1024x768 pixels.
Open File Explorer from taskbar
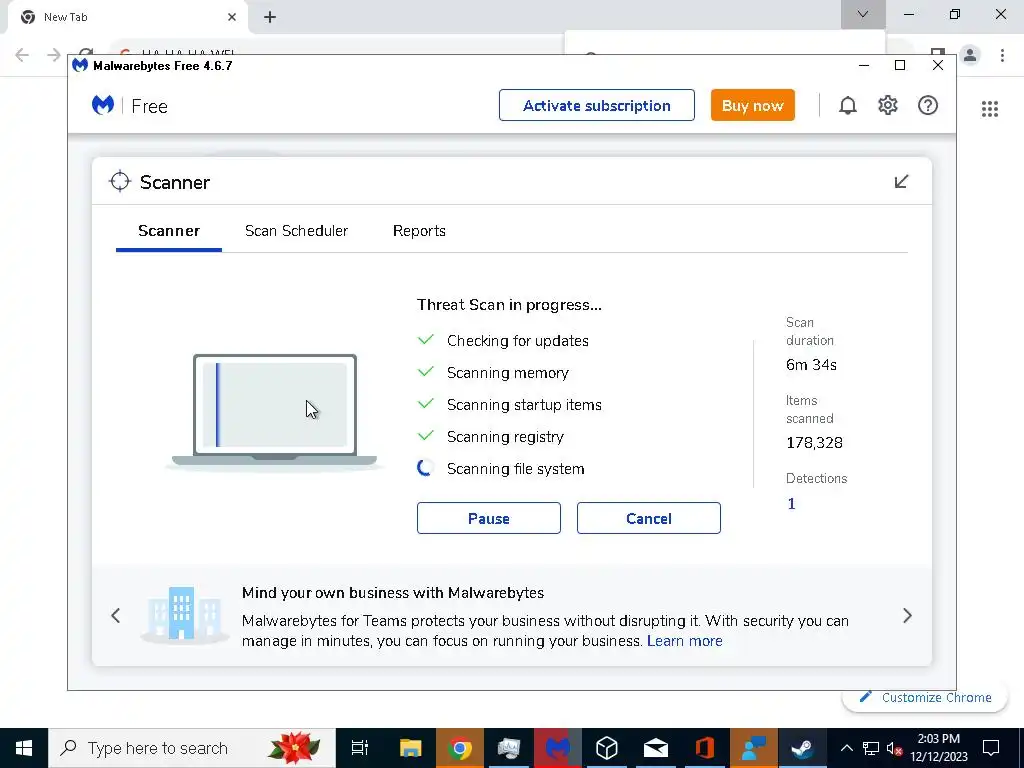click(x=410, y=748)
